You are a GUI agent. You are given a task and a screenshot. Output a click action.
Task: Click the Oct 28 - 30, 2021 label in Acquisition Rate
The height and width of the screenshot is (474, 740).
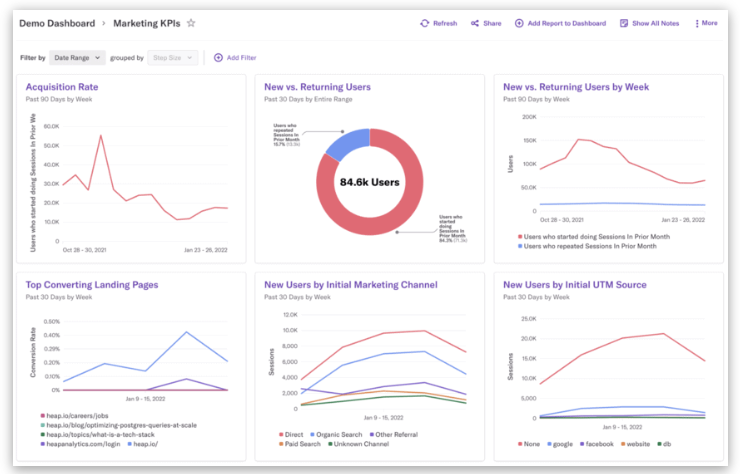84,250
